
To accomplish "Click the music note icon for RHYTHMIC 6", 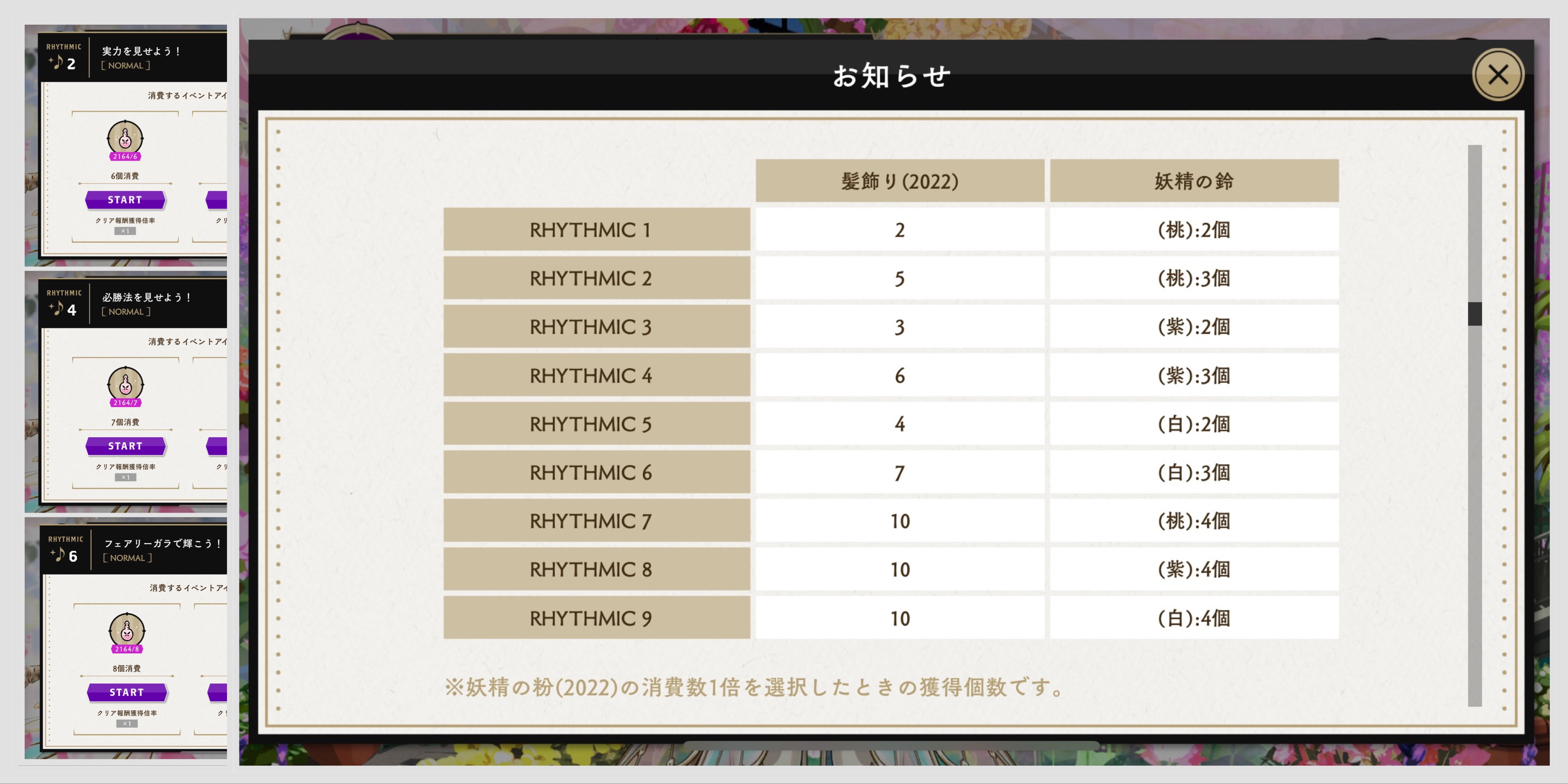I will [x=59, y=555].
